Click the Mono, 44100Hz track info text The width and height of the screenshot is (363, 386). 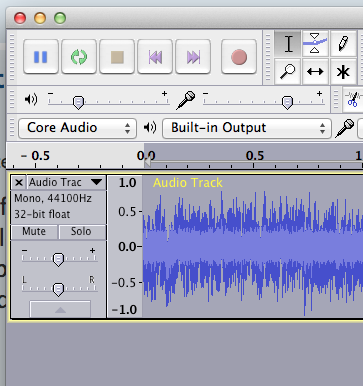pyautogui.click(x=53, y=198)
